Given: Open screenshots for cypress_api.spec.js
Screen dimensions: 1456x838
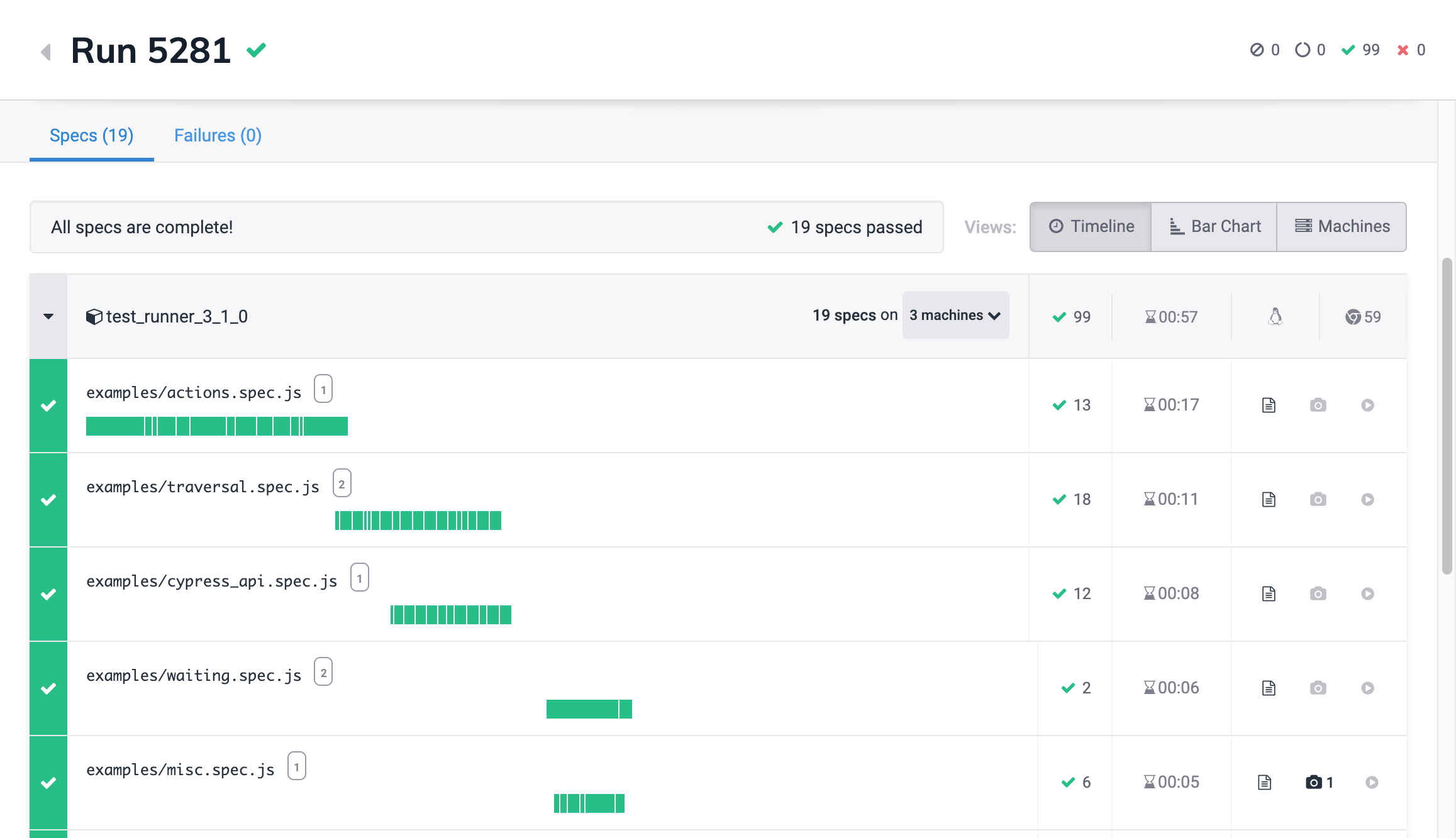Looking at the screenshot, I should (x=1318, y=593).
